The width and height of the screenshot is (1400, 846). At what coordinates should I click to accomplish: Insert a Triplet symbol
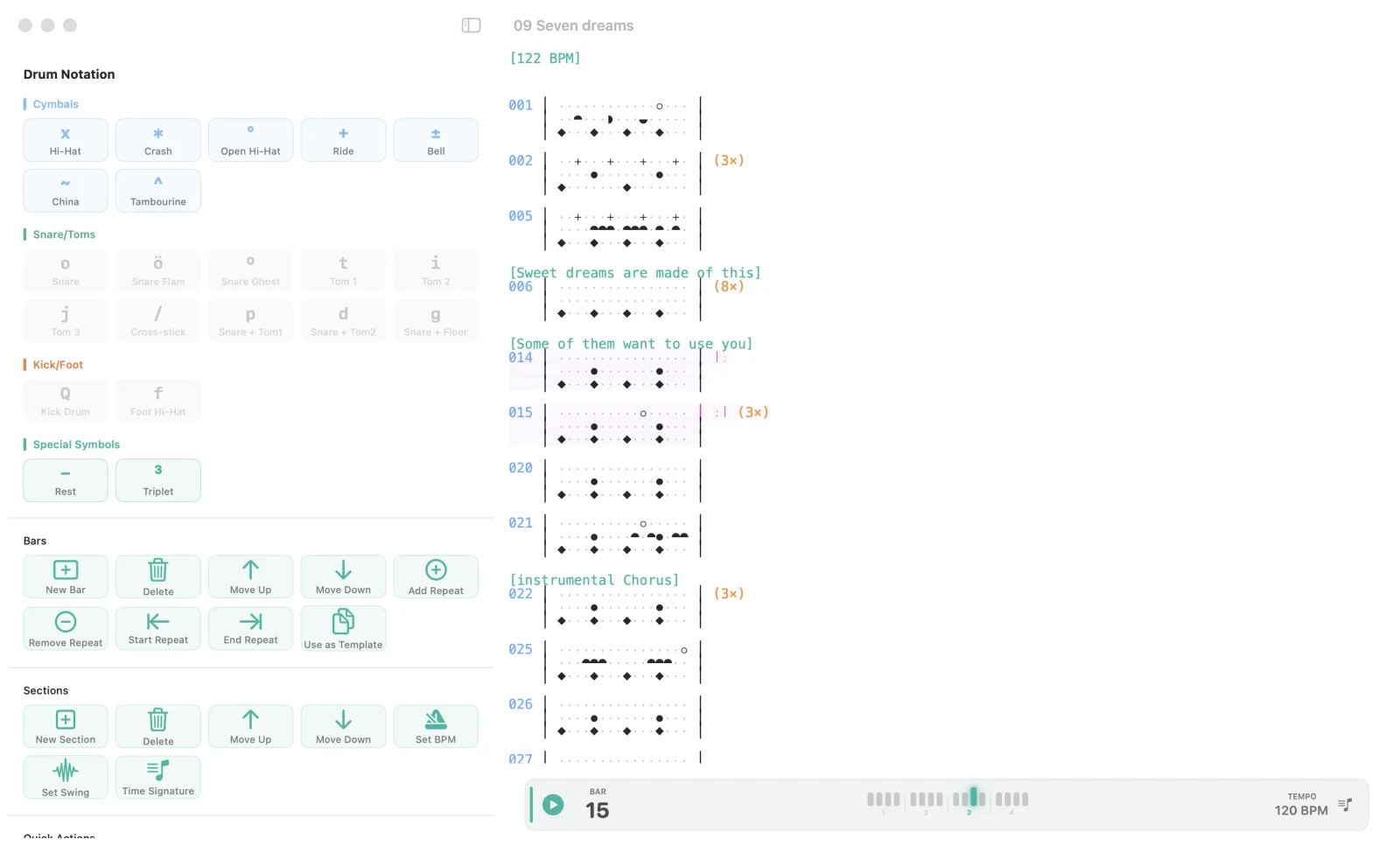[158, 480]
